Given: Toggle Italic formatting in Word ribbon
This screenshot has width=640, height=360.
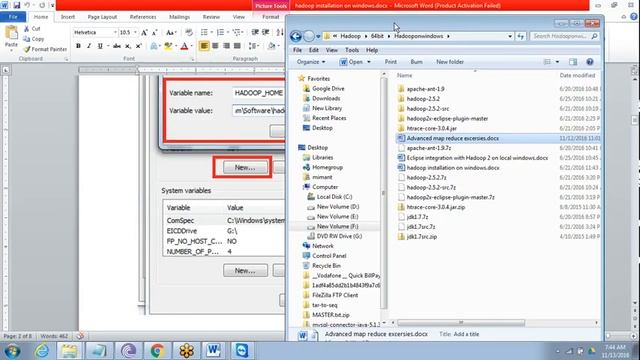Looking at the screenshot, I should tap(89, 46).
